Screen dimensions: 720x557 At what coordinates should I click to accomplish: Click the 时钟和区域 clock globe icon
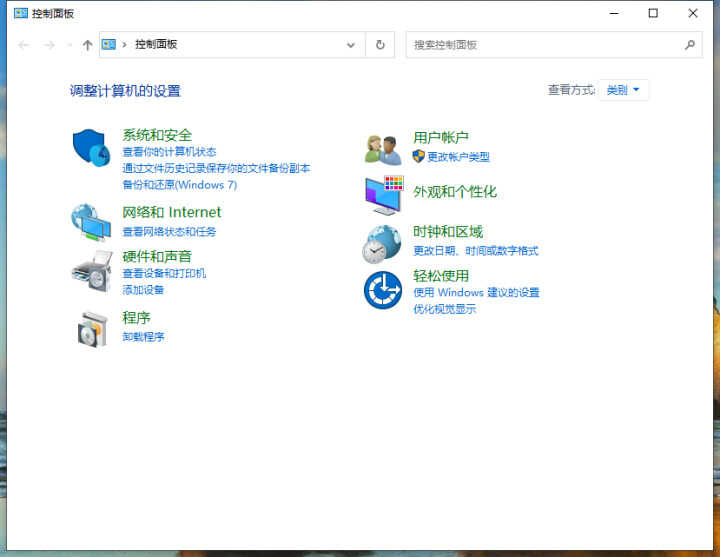tap(382, 243)
